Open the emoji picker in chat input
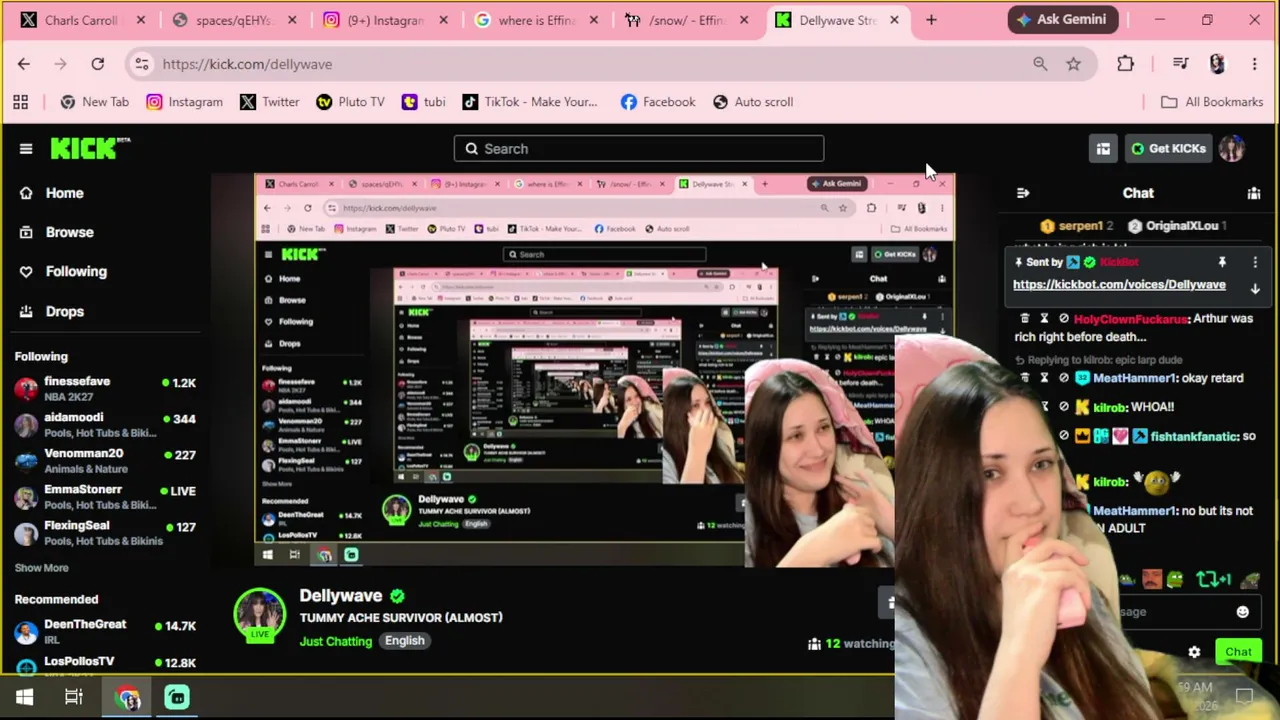The image size is (1280, 720). pyautogui.click(x=1242, y=612)
